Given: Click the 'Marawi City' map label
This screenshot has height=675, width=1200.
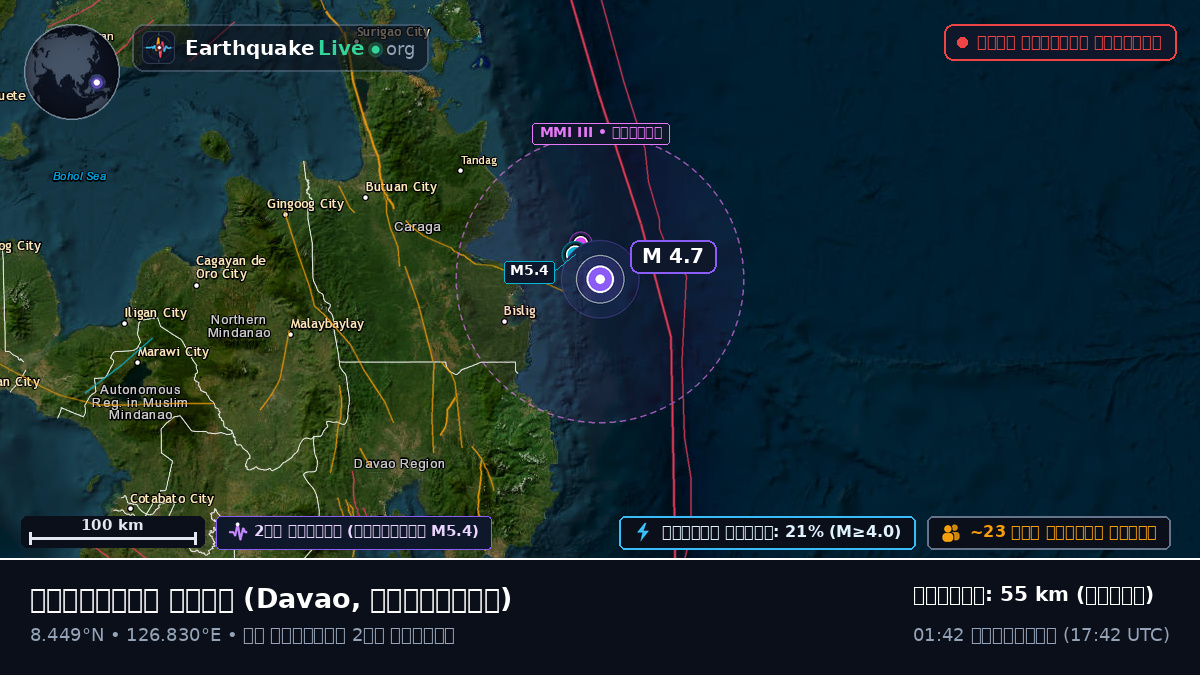Looking at the screenshot, I should 173,352.
